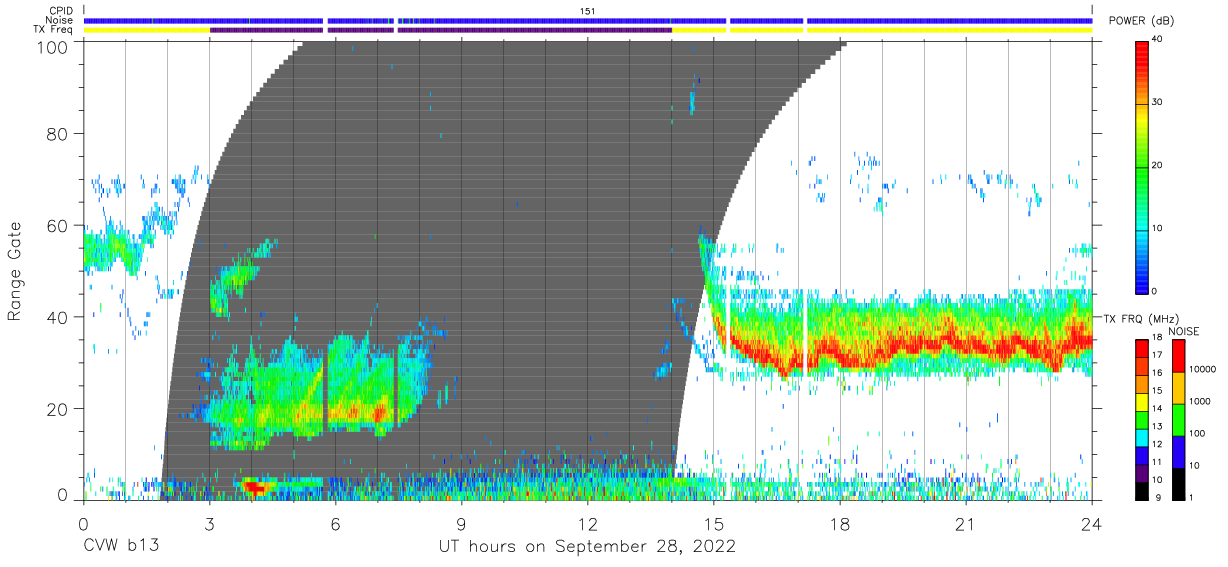Click the x-axis tick label '6'

pos(335,523)
